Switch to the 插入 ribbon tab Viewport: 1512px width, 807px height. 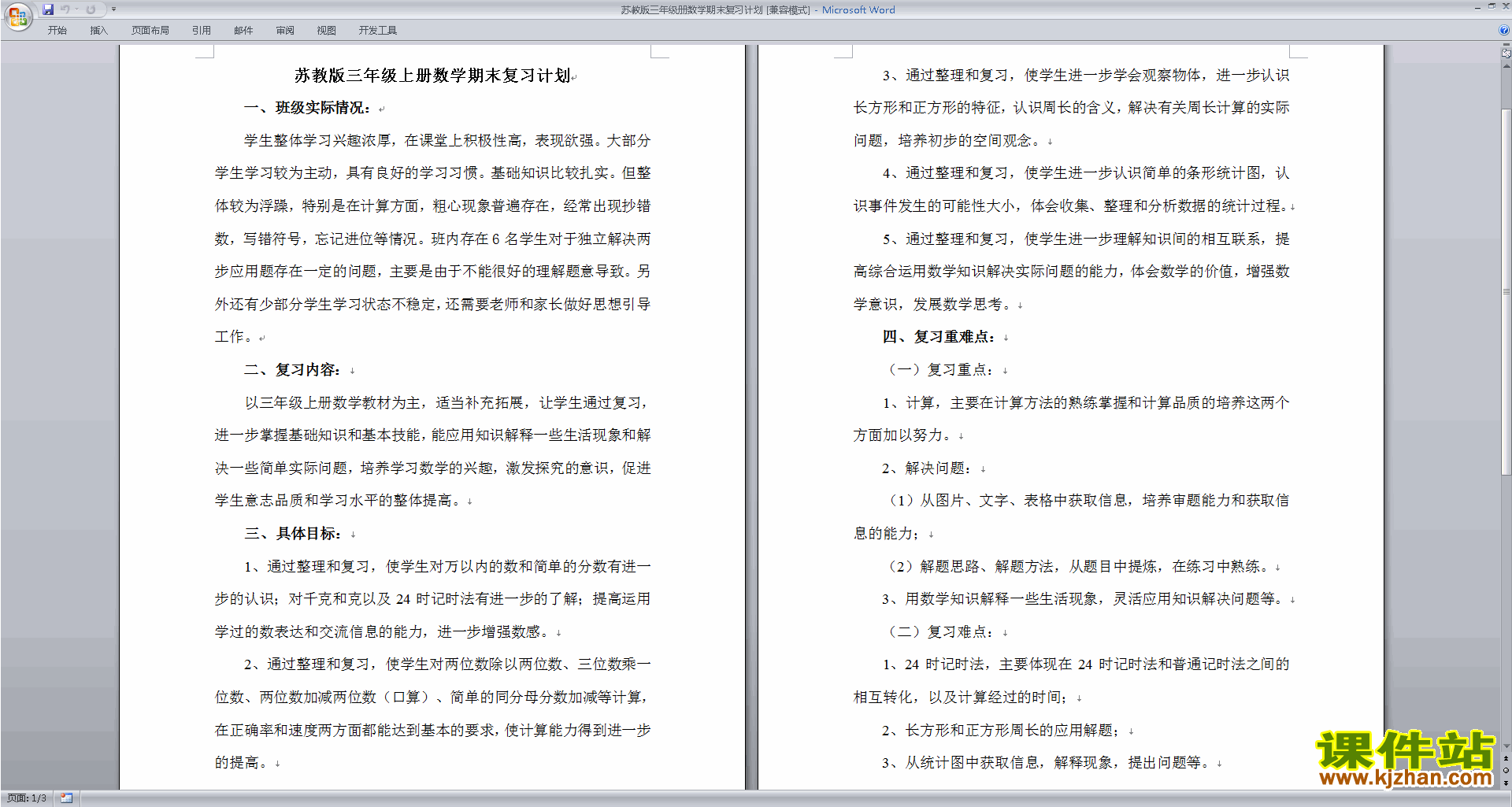pos(98,31)
